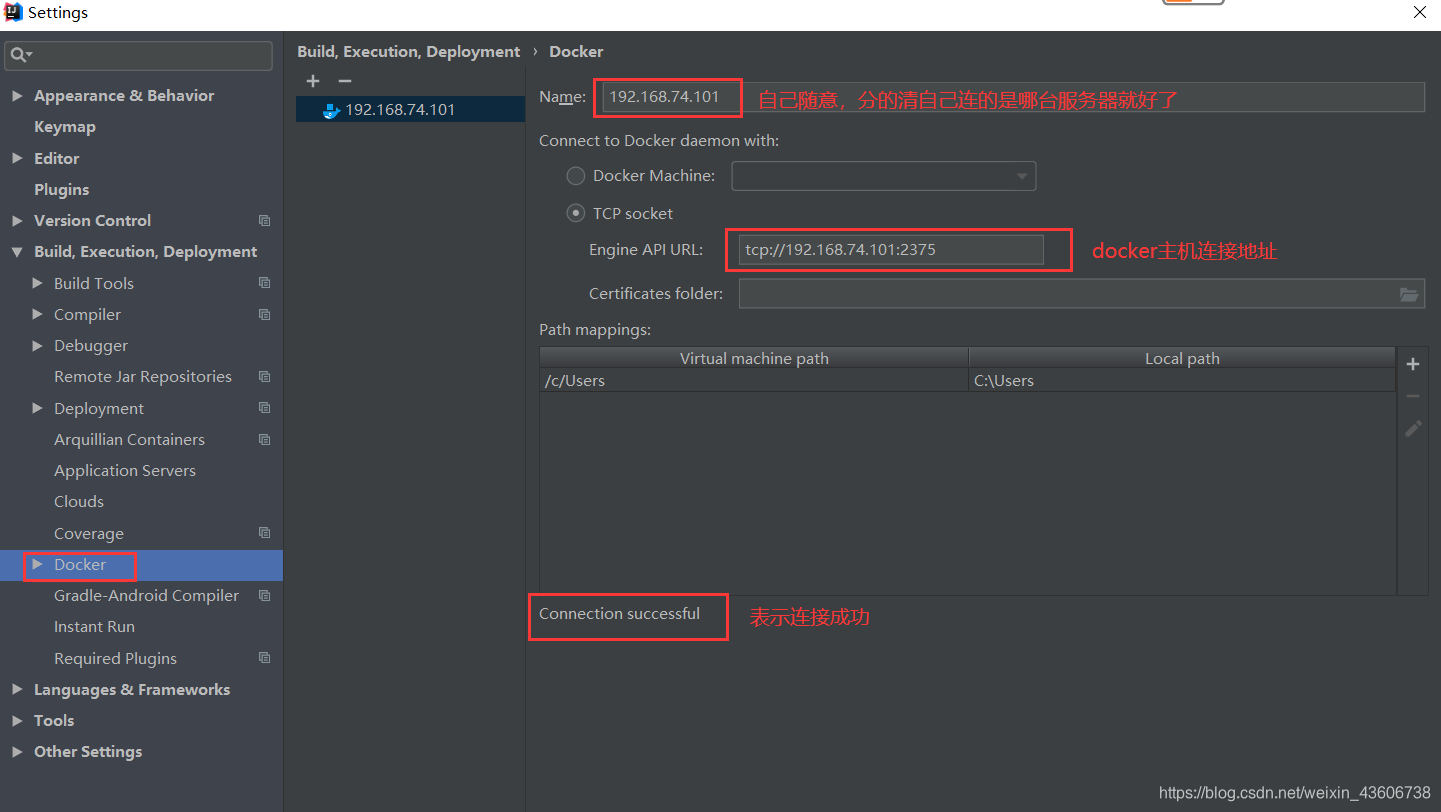Click the Docker whale icon of 192.168.74.101
1441x812 pixels.
click(x=331, y=110)
